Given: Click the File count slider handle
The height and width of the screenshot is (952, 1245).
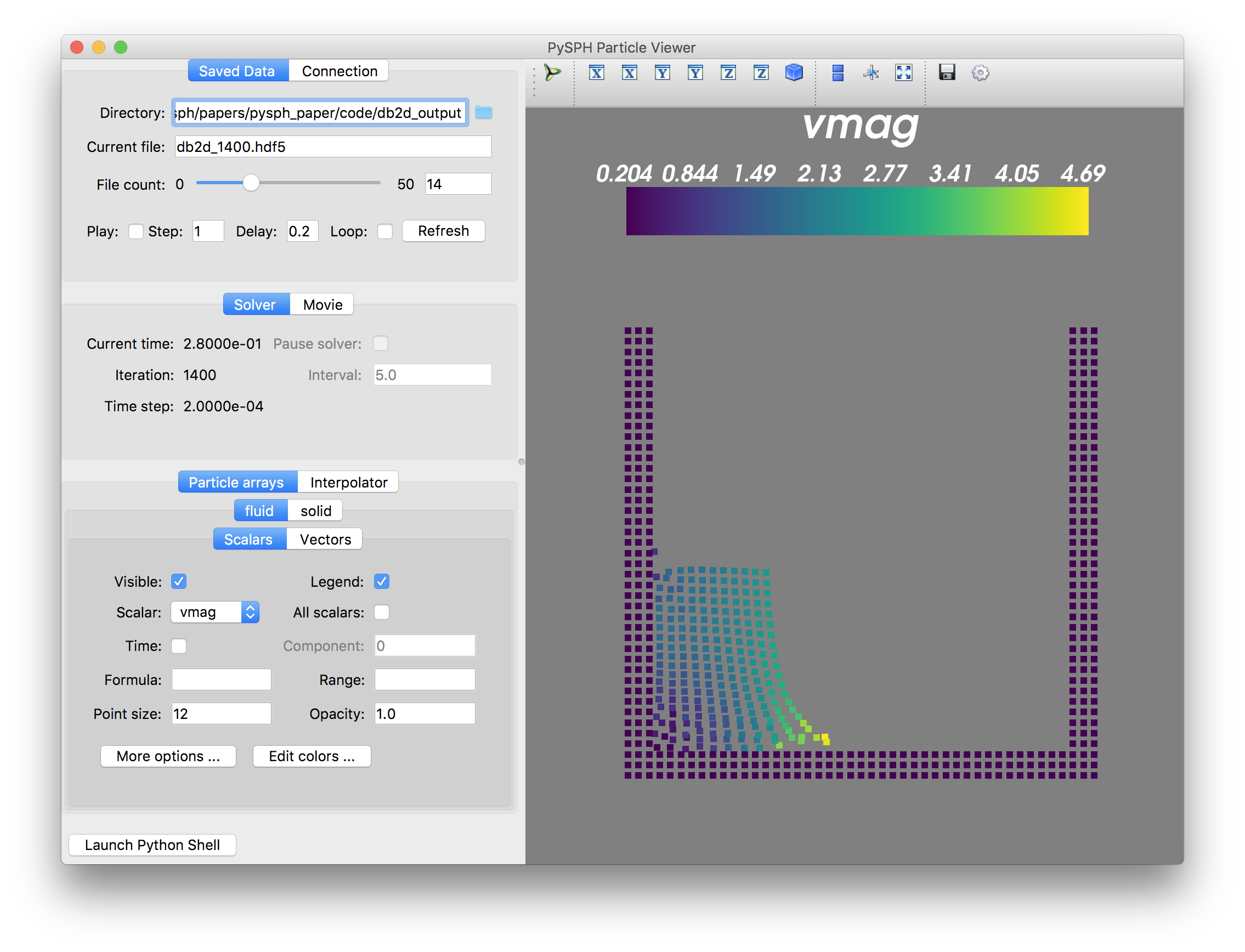Looking at the screenshot, I should [x=251, y=183].
